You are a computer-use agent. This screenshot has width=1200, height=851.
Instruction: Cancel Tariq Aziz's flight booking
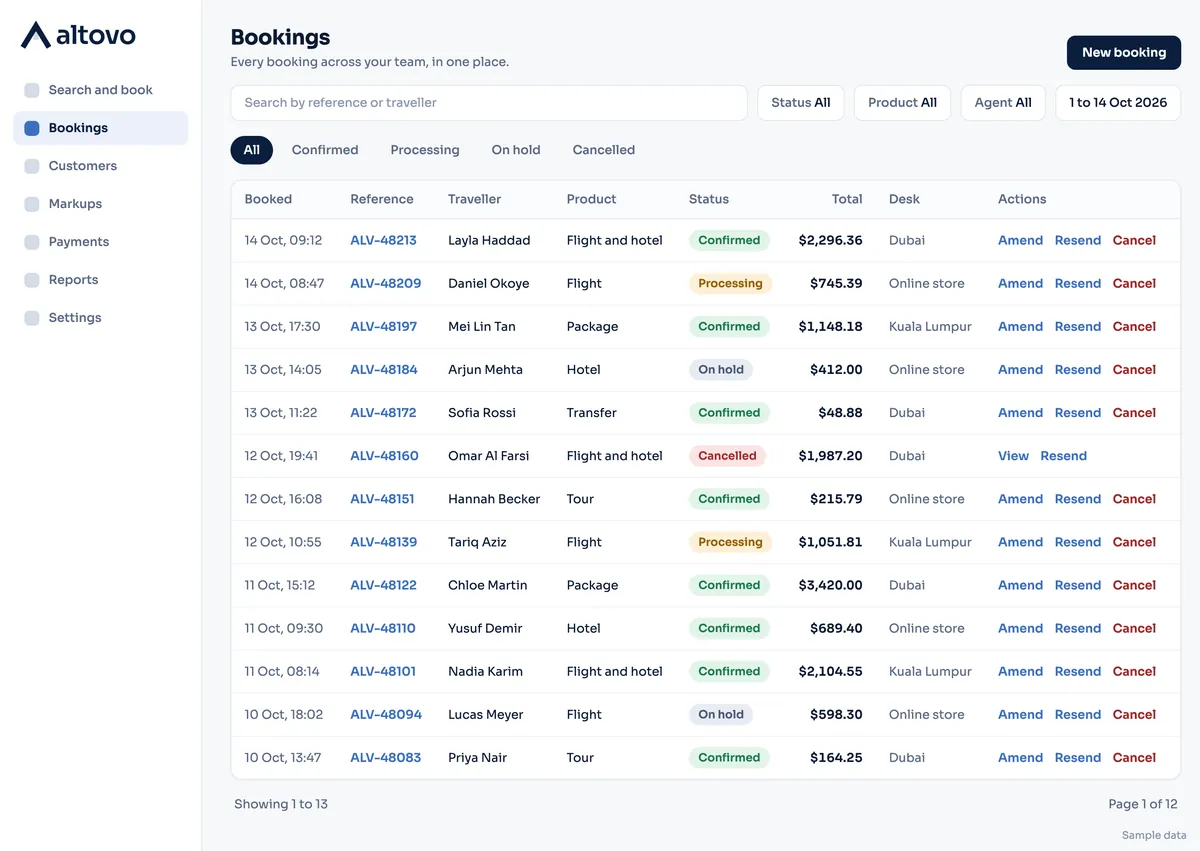click(x=1134, y=542)
